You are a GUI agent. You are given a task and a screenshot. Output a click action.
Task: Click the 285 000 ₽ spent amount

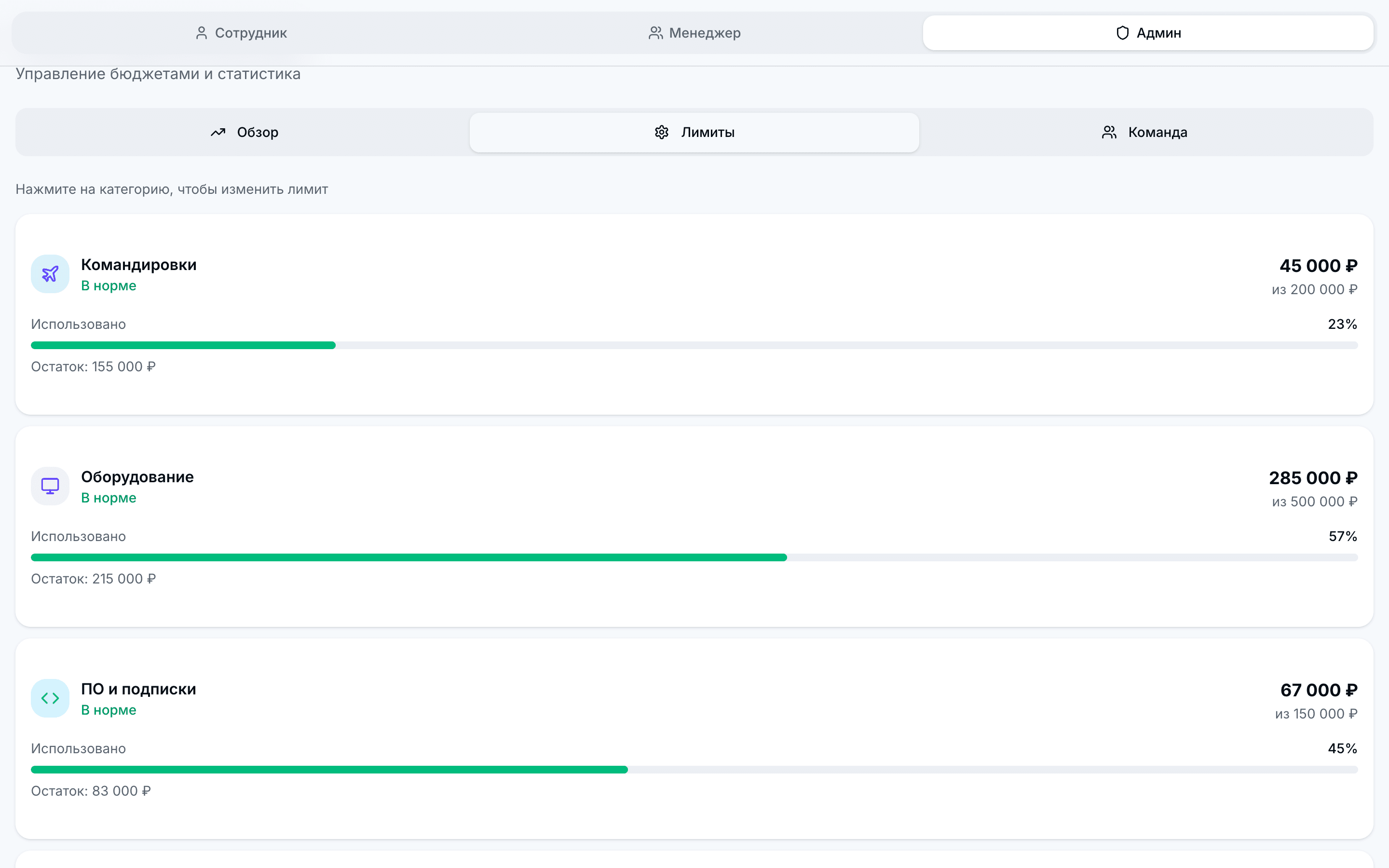(1313, 477)
